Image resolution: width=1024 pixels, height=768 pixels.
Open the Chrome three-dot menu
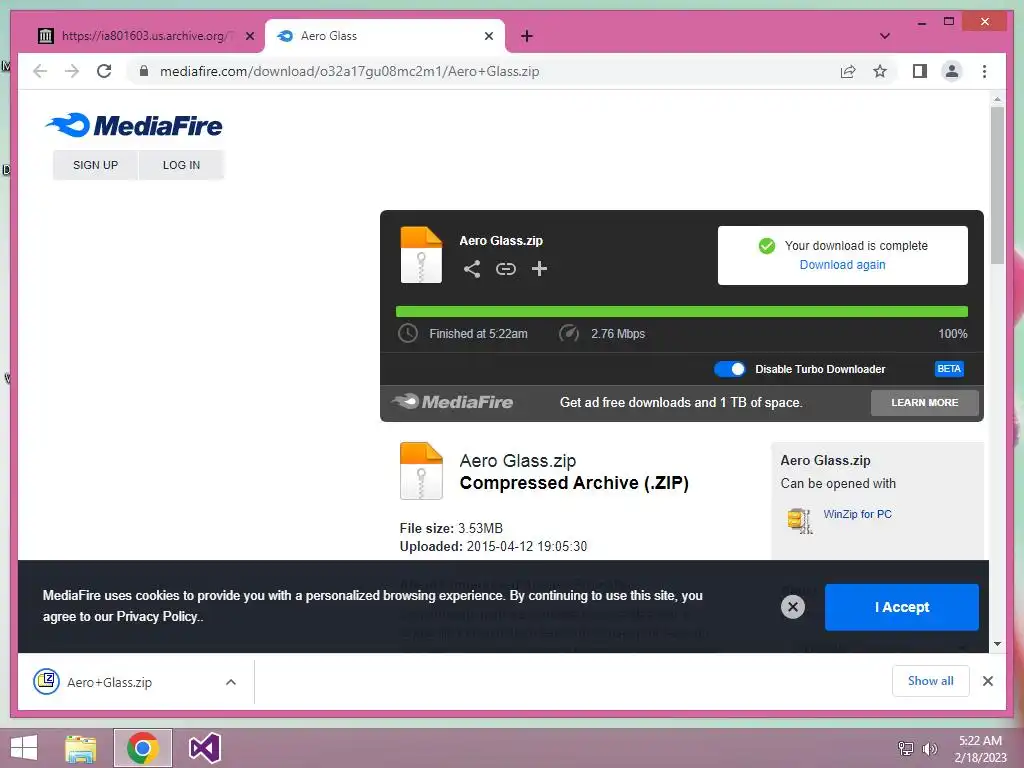click(984, 71)
